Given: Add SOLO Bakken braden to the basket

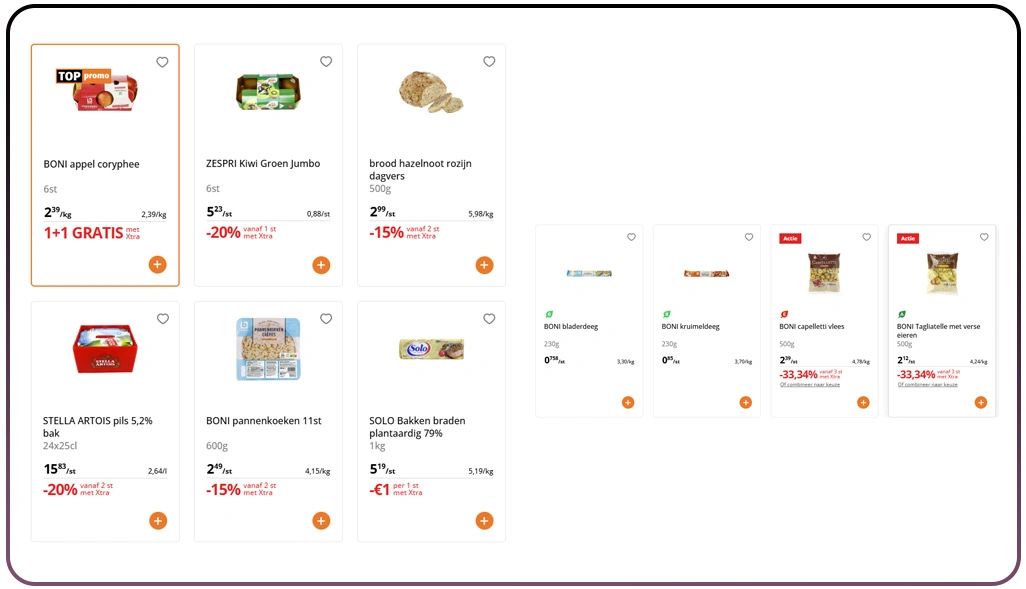Looking at the screenshot, I should click(x=484, y=520).
